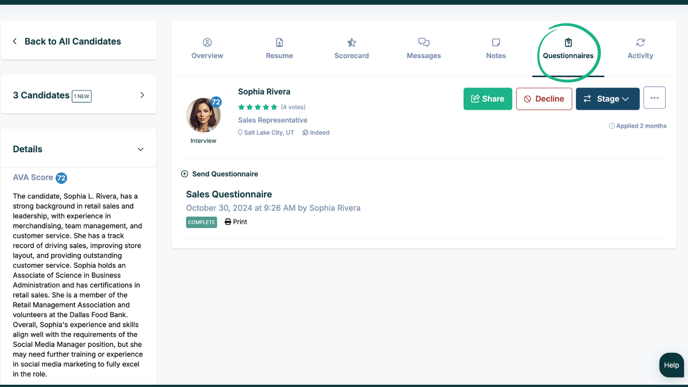688x387 pixels.
Task: Open the Scorecard star icon tab
Action: [351, 43]
